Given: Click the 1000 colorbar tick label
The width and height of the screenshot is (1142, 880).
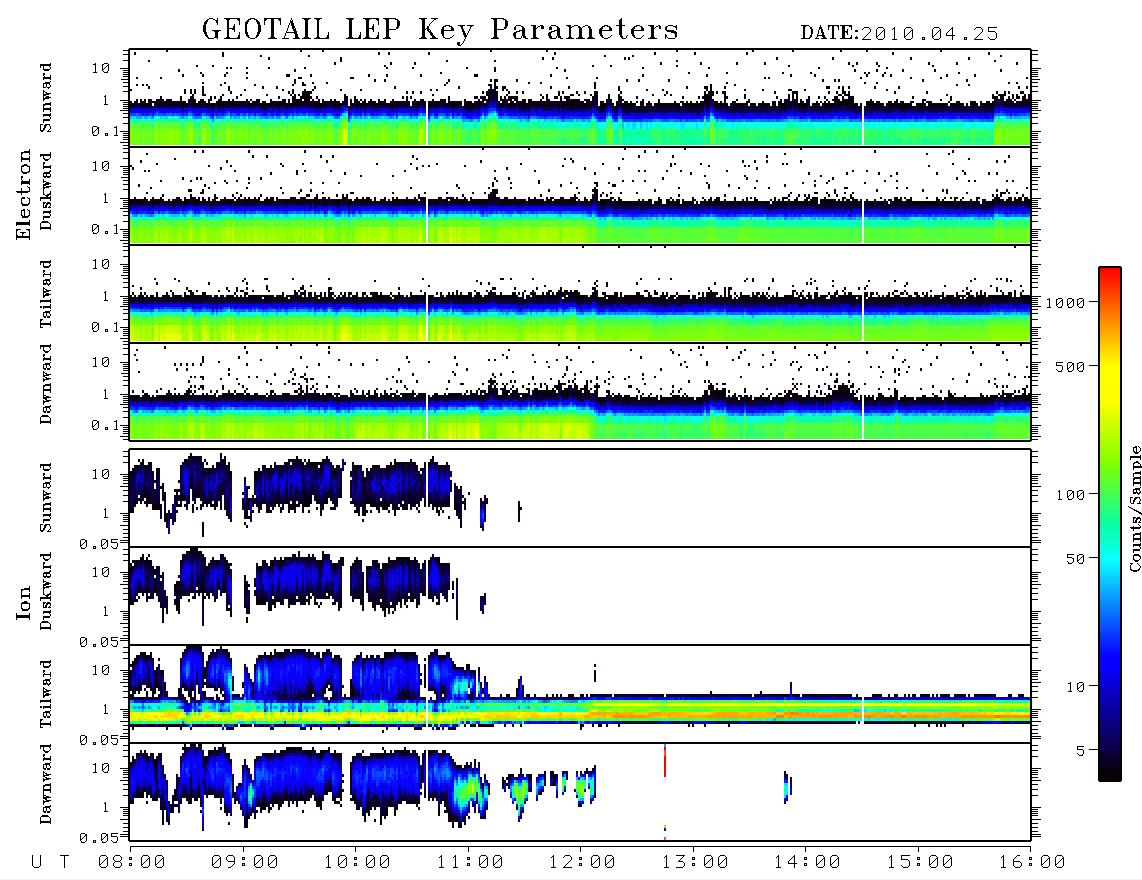Looking at the screenshot, I should 1065,302.
